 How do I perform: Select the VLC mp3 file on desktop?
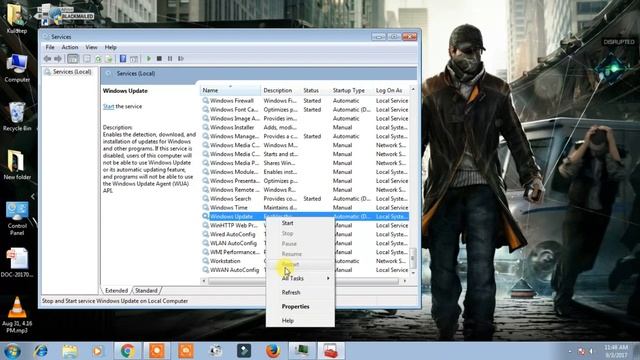17,315
